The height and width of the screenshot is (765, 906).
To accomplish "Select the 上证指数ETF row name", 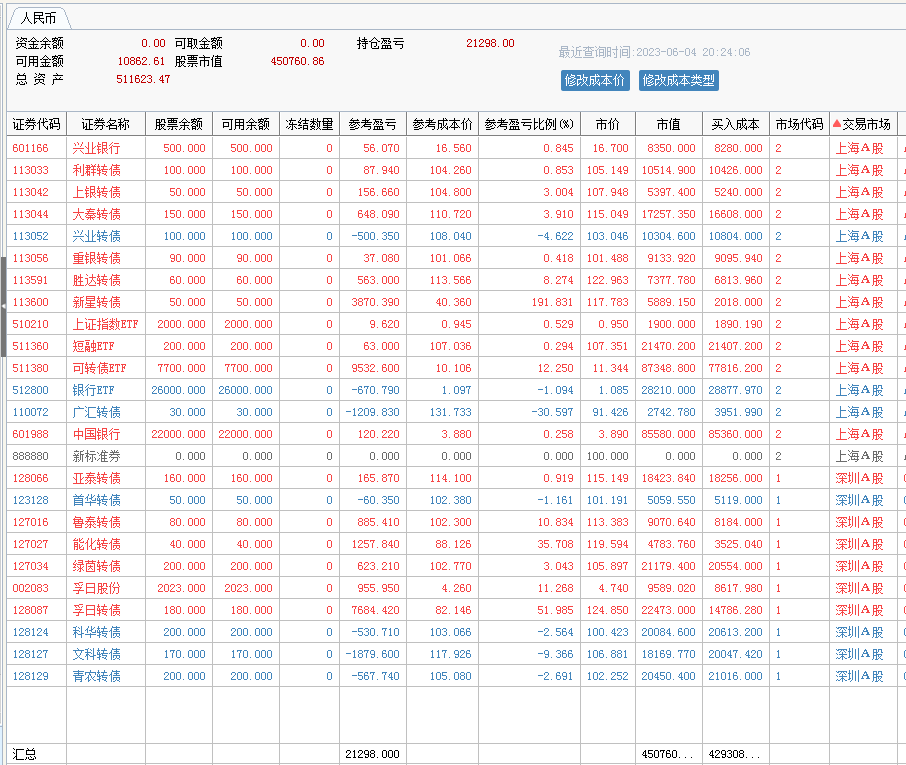I will coord(105,324).
